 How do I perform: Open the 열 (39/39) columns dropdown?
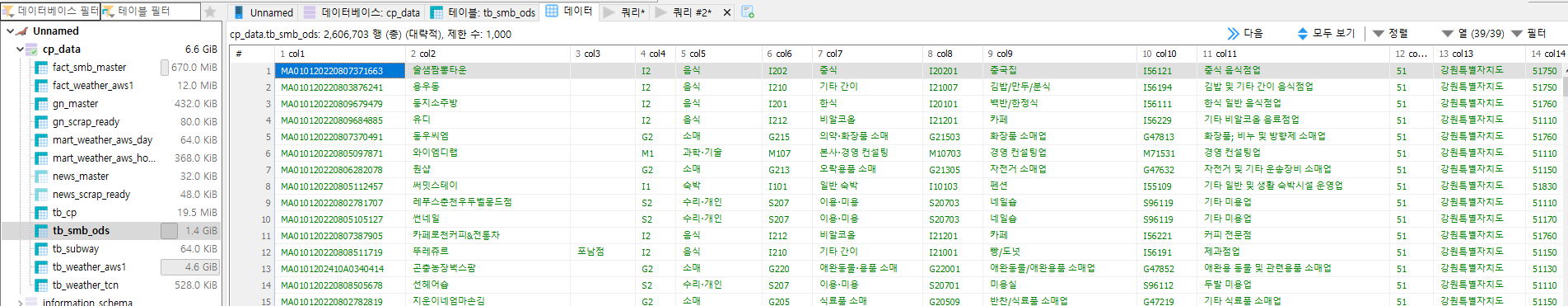pos(1472,33)
